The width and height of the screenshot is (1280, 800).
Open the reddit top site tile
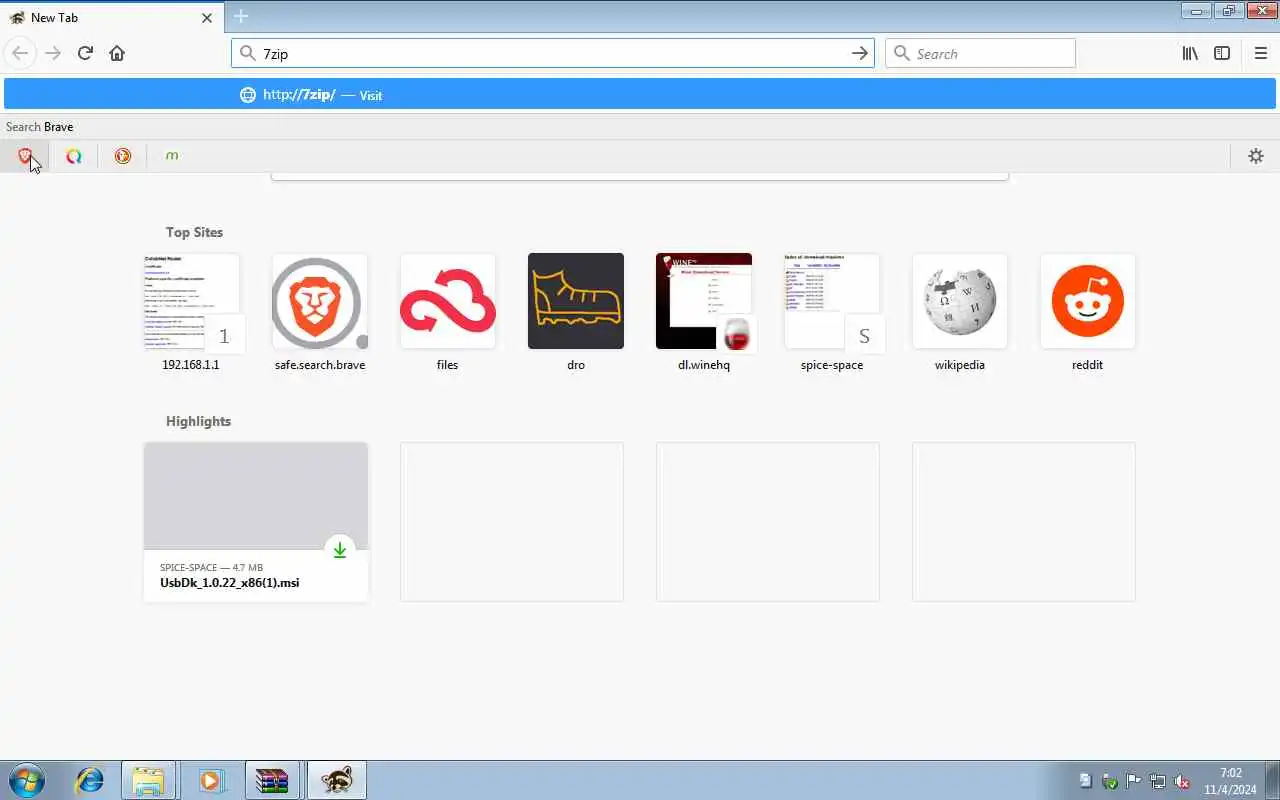coord(1088,312)
